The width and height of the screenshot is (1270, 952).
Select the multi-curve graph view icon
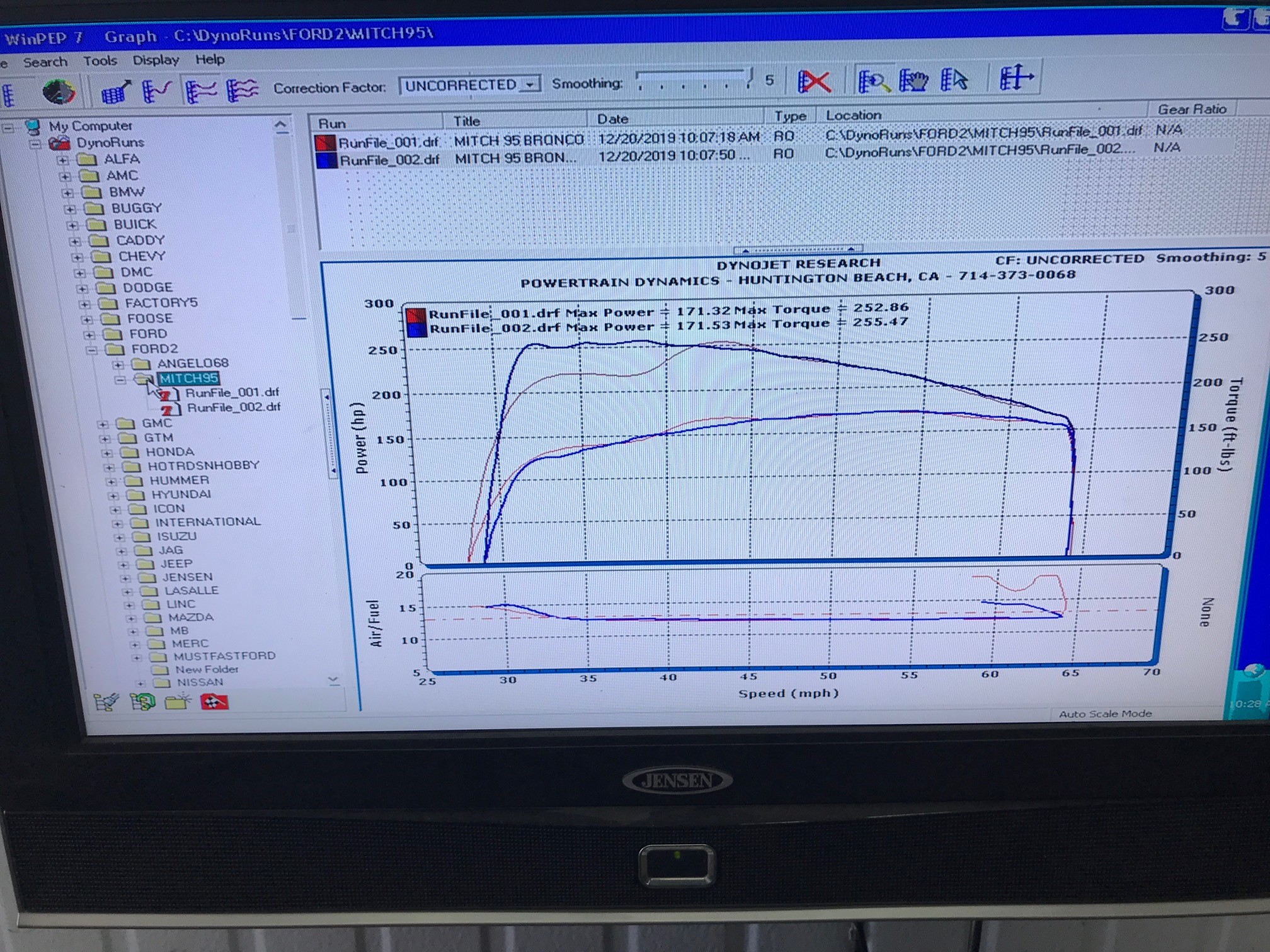click(243, 90)
